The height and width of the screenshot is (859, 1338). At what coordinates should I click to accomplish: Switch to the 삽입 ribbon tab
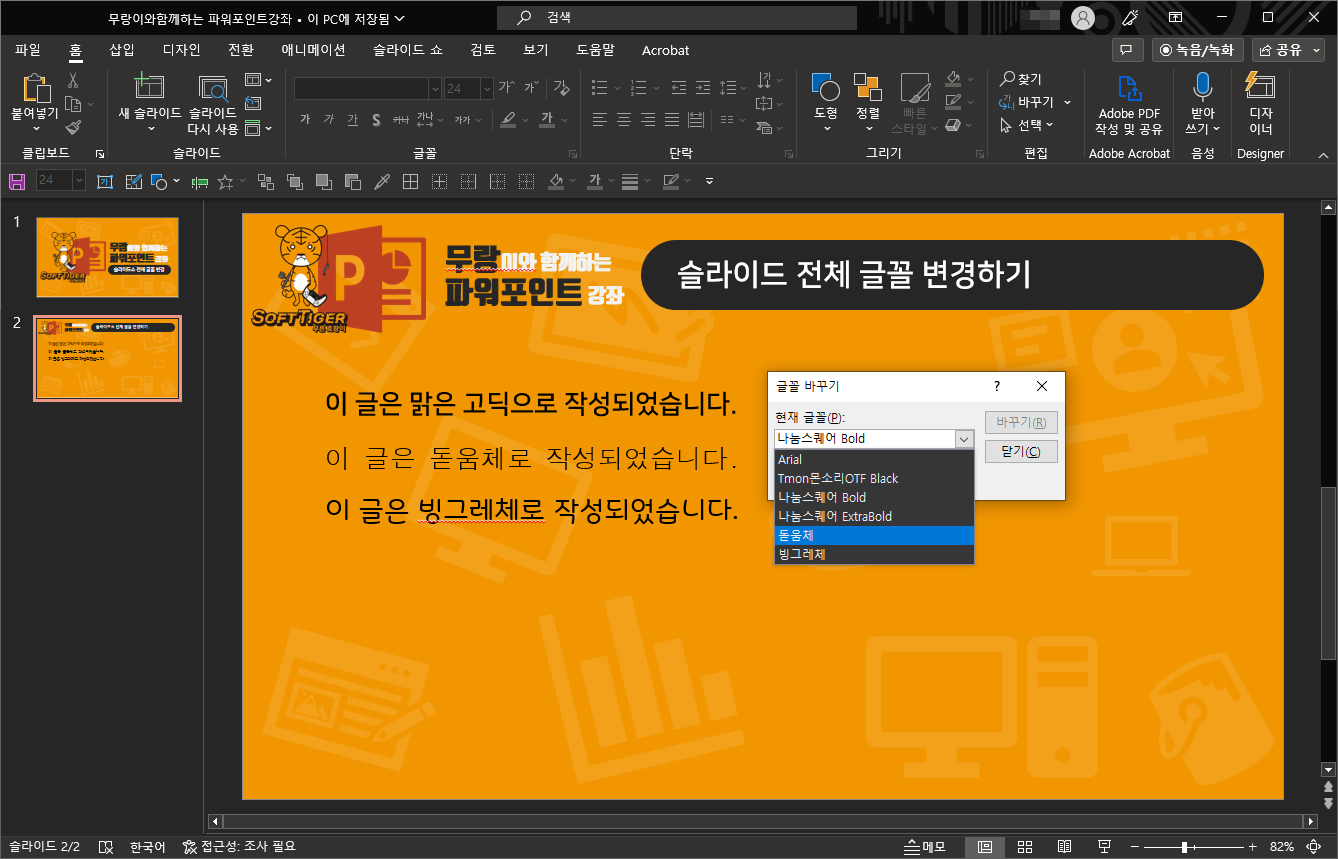click(x=122, y=50)
